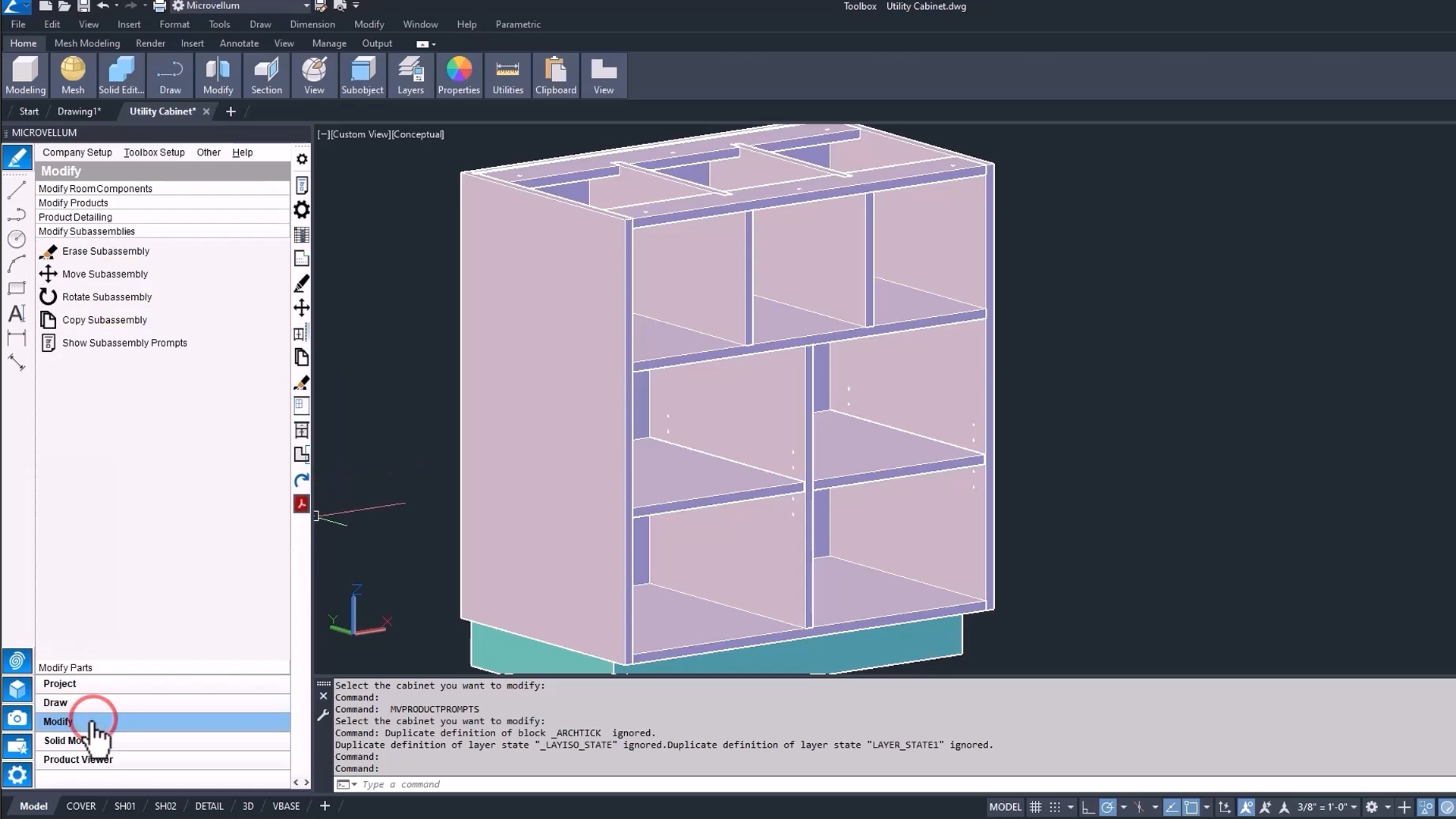
Task: Click Show Subassembly Prompts icon
Action: (x=48, y=343)
